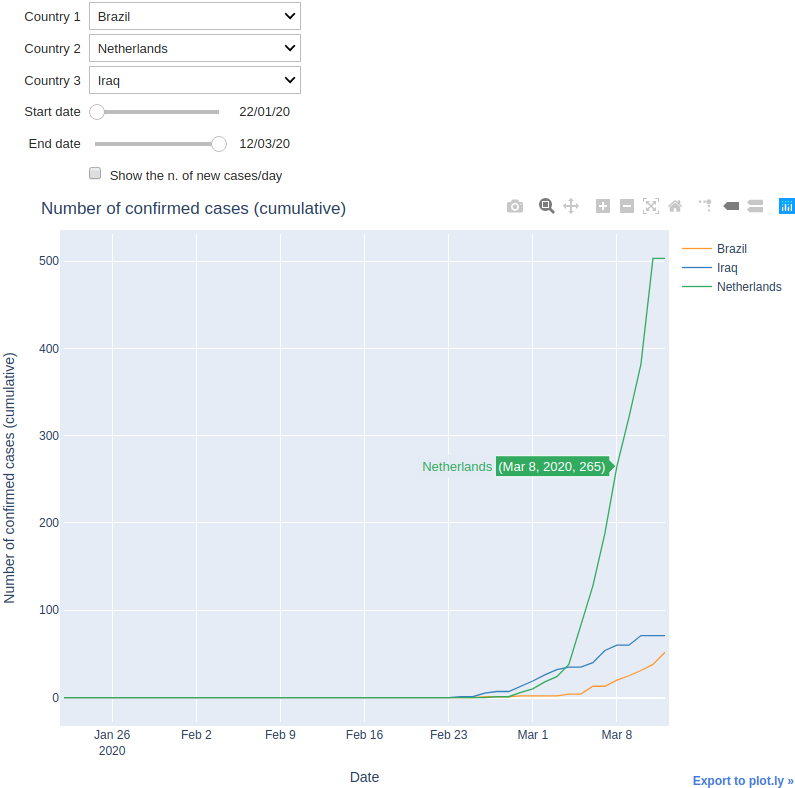This screenshot has height=788, width=795.
Task: Open the Country 3 Iraq dropdown
Action: click(x=195, y=80)
